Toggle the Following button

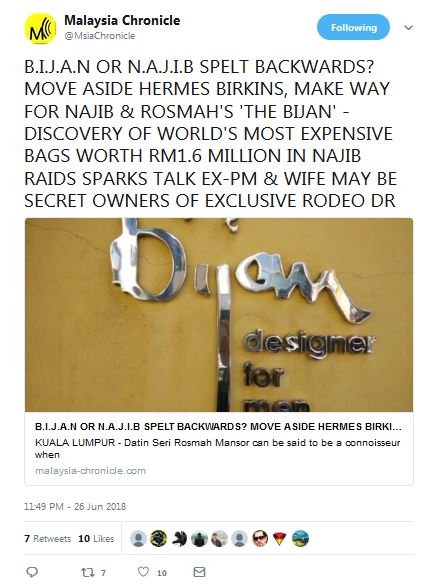[x=353, y=27]
